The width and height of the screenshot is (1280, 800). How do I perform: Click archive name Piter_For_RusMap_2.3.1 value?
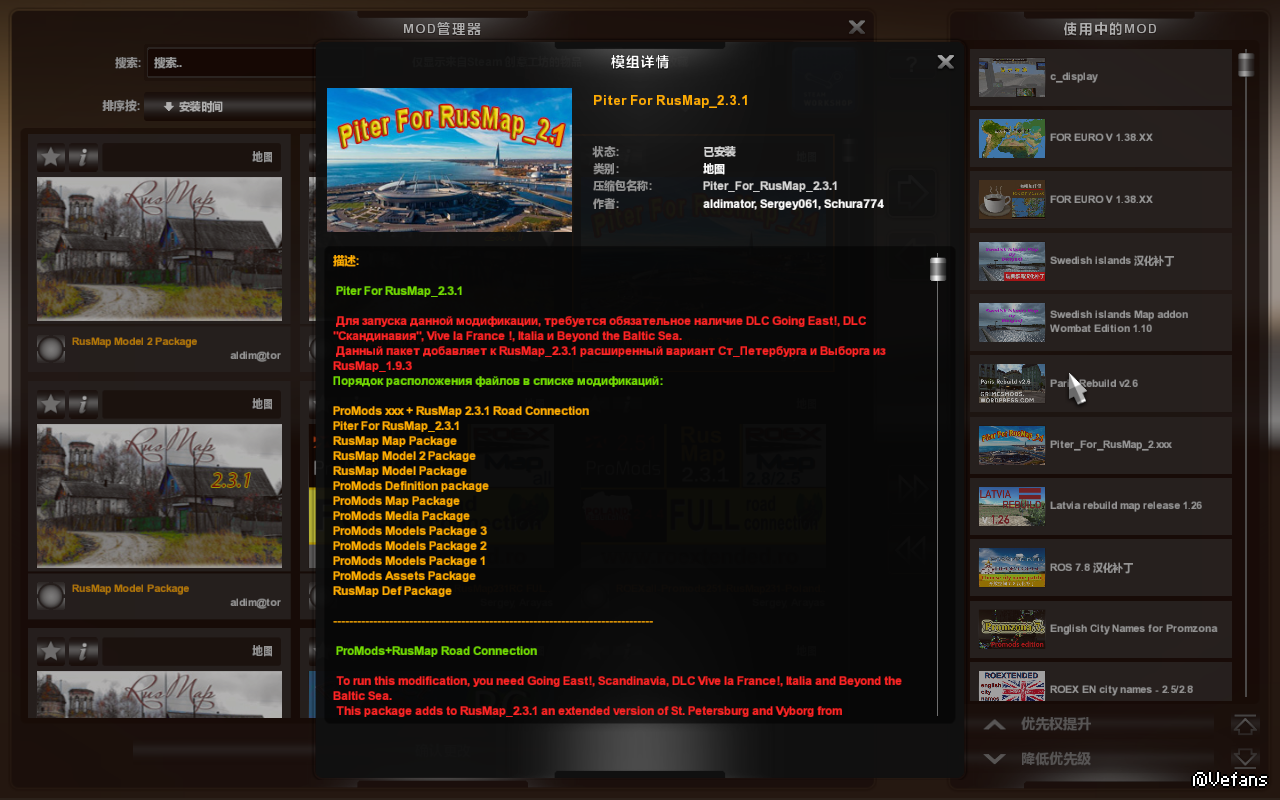point(770,186)
